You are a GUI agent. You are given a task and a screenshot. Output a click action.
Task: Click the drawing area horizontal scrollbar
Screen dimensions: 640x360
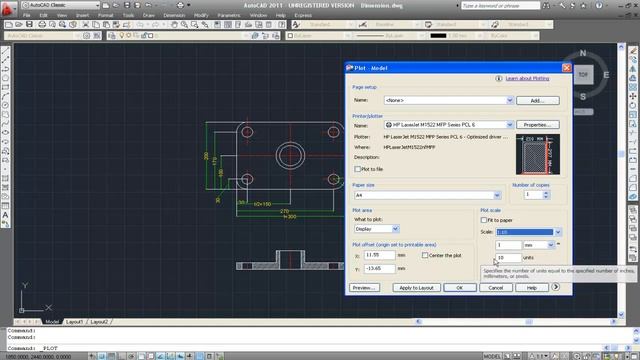(516, 322)
